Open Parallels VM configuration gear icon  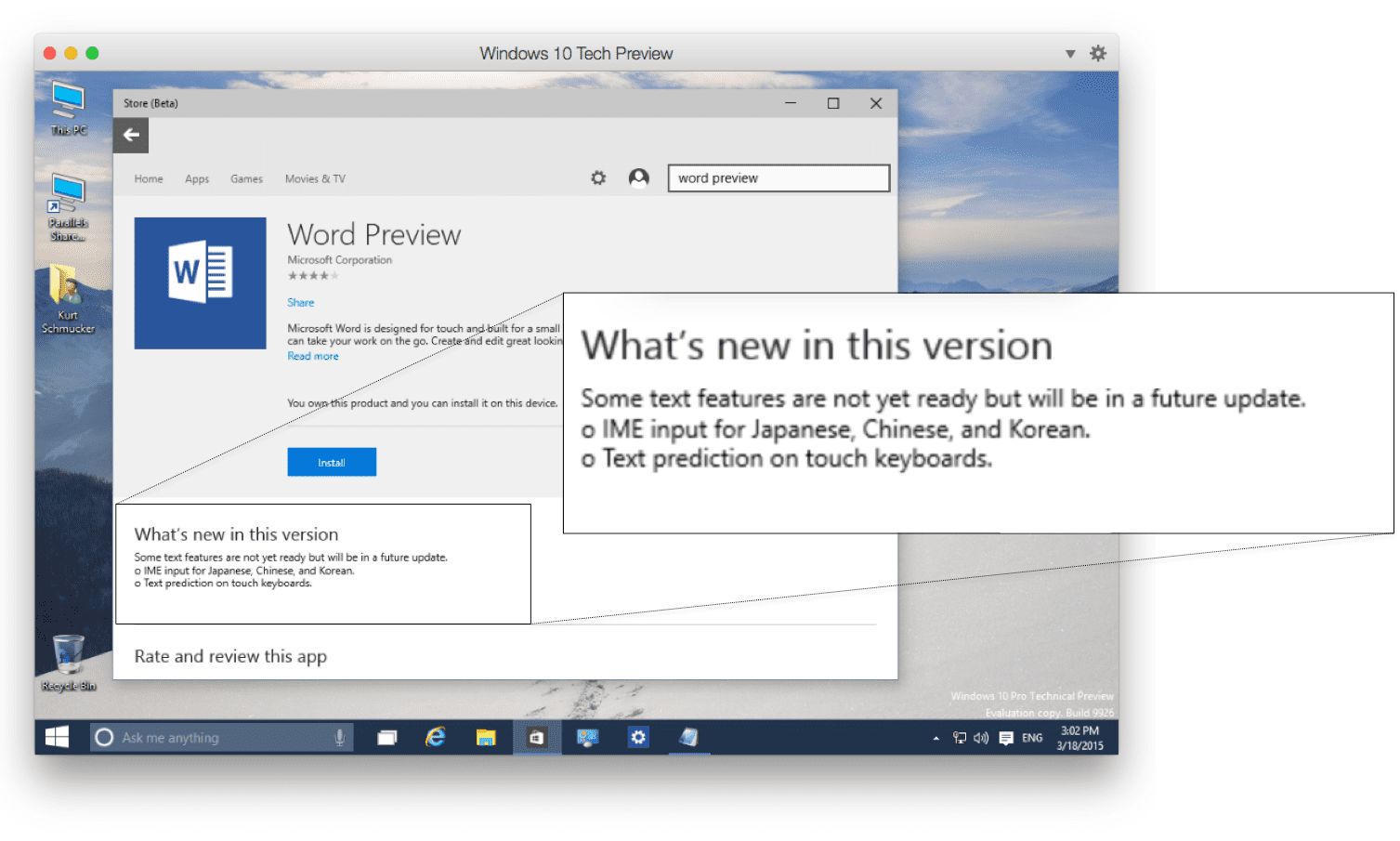[1098, 53]
